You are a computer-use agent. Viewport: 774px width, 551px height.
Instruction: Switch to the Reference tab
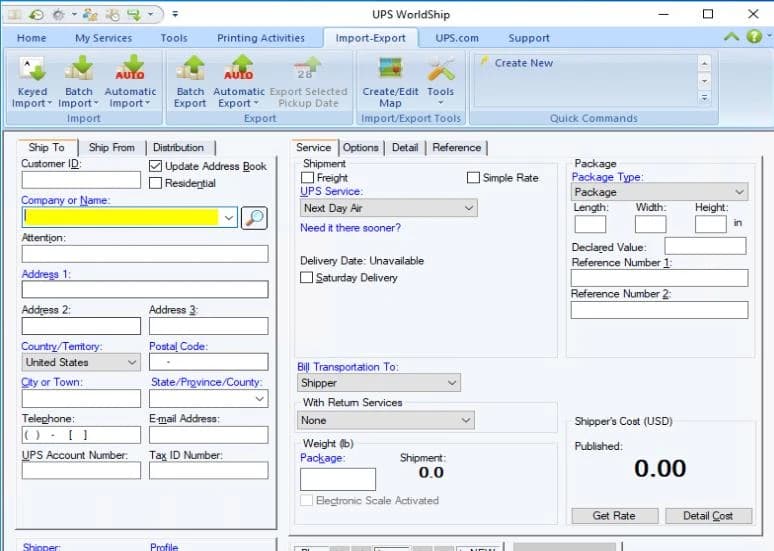[x=457, y=147]
